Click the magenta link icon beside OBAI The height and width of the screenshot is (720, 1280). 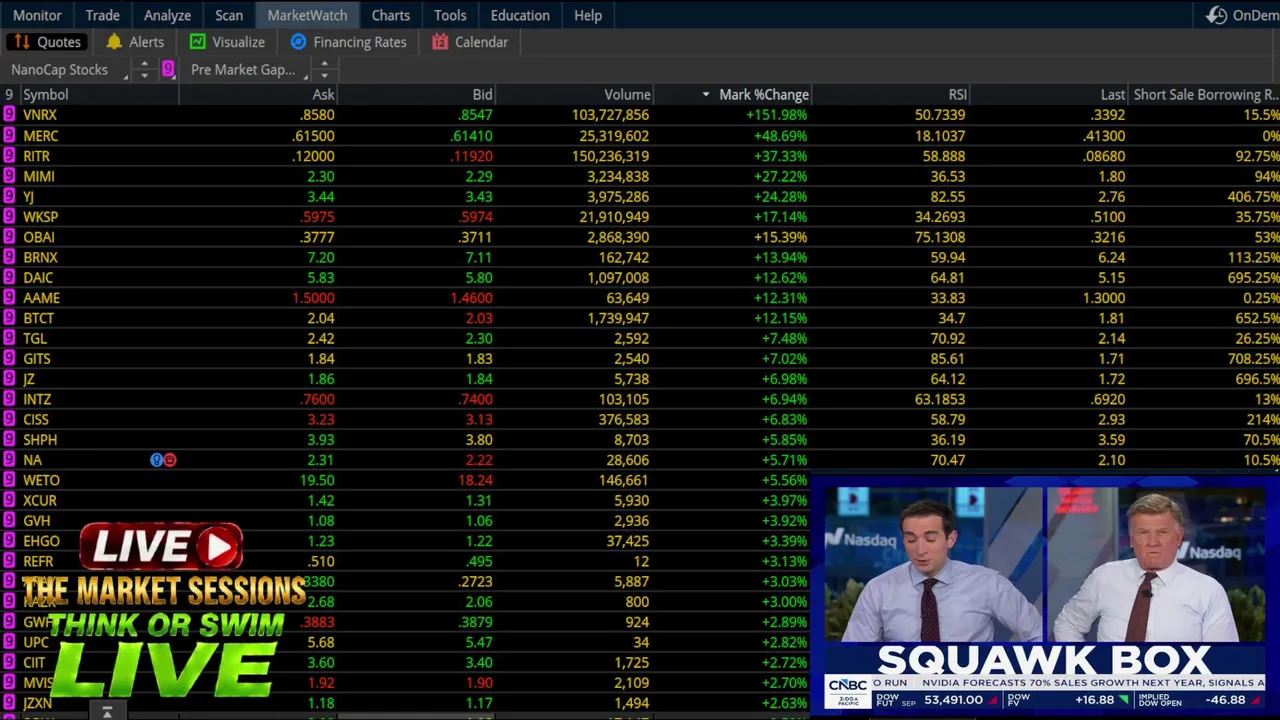(x=9, y=237)
